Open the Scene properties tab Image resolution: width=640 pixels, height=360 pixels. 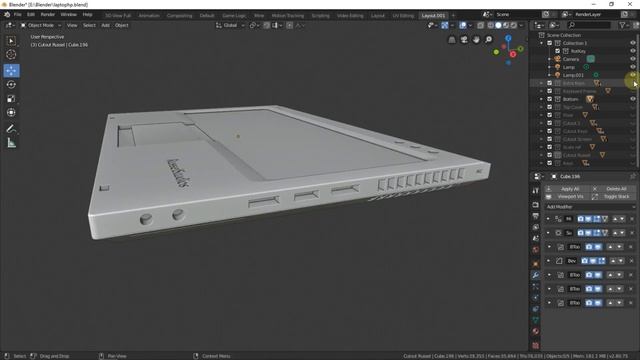coord(536,238)
